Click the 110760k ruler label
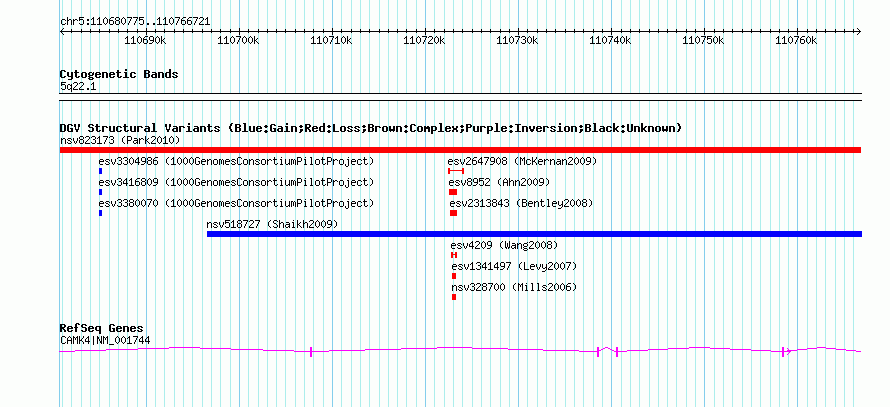Viewport: 890px width, 407px height. coord(796,40)
